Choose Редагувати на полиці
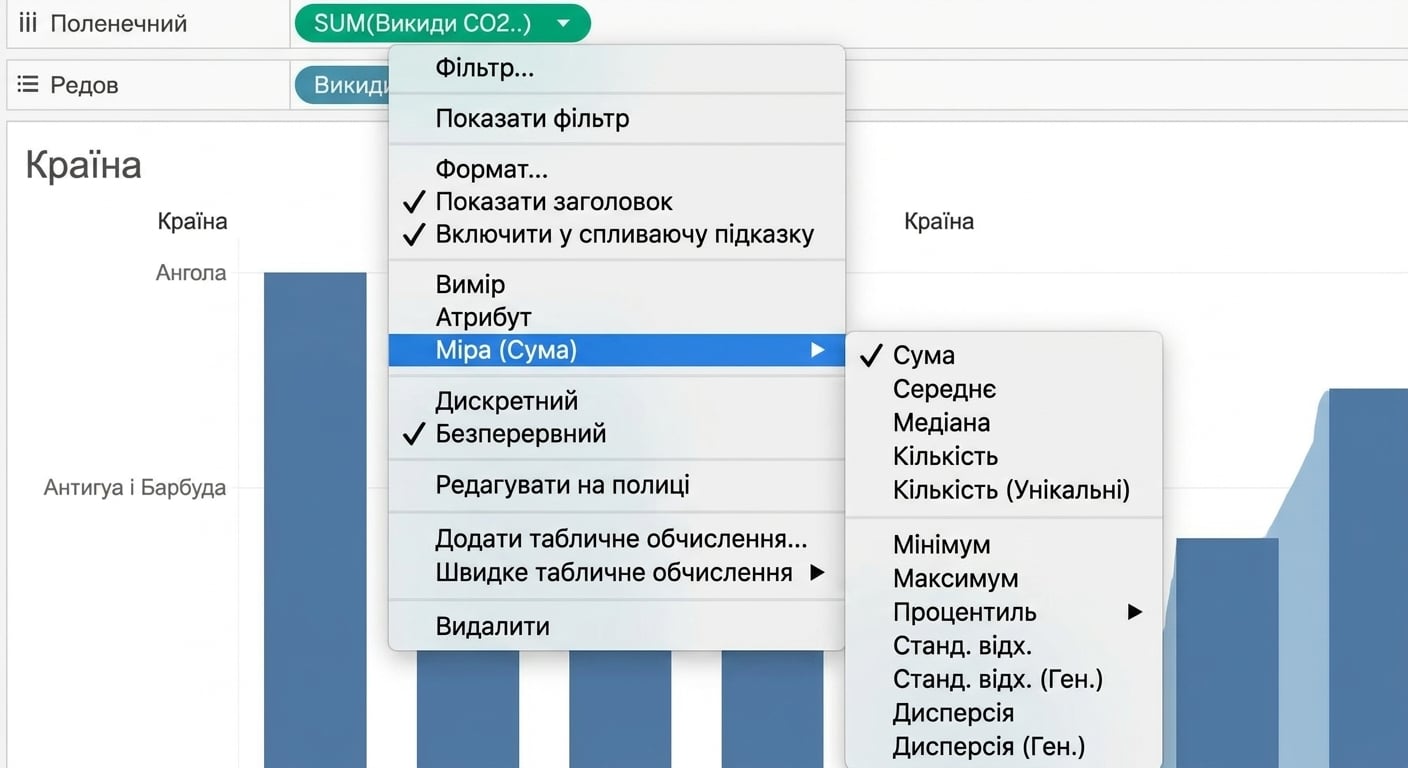 click(x=617, y=486)
